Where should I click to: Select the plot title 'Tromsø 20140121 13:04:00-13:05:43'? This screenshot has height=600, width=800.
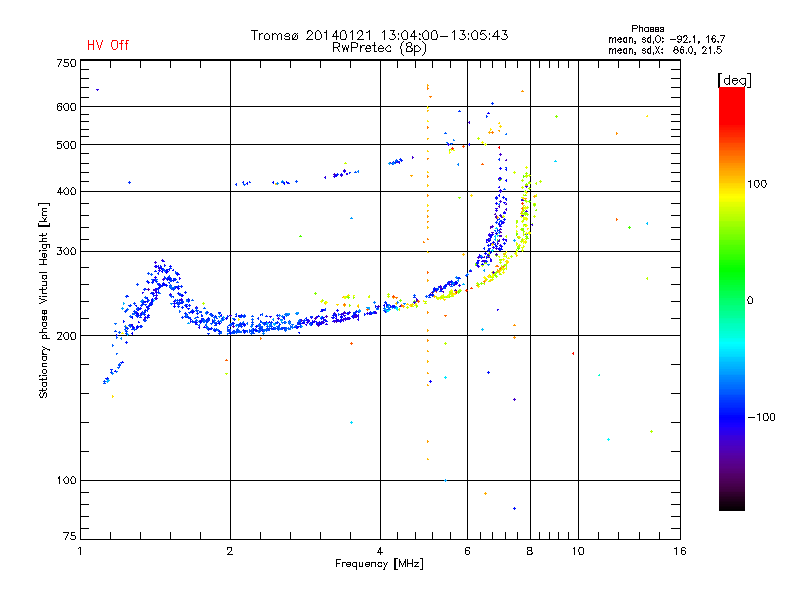click(379, 35)
